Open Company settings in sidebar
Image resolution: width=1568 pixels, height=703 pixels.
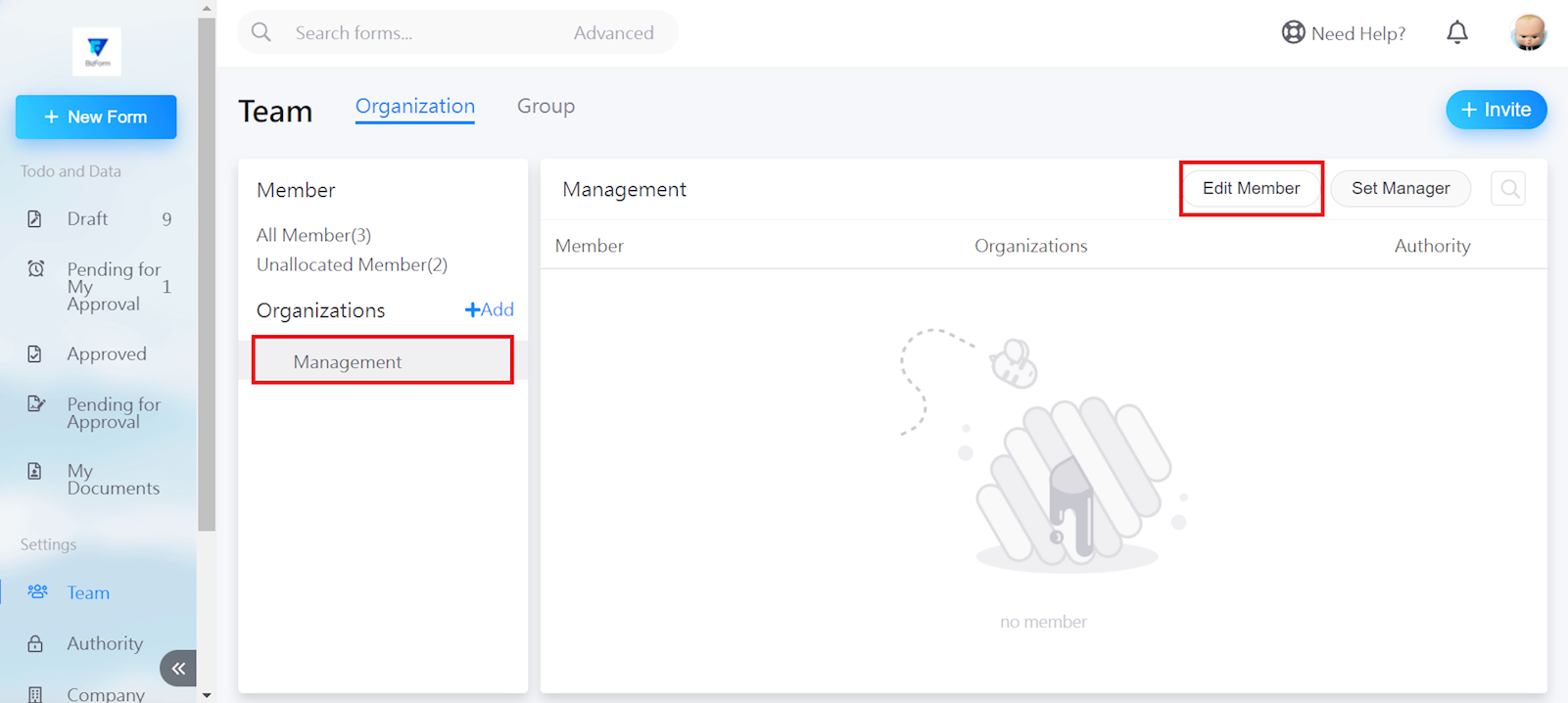pyautogui.click(x=105, y=693)
